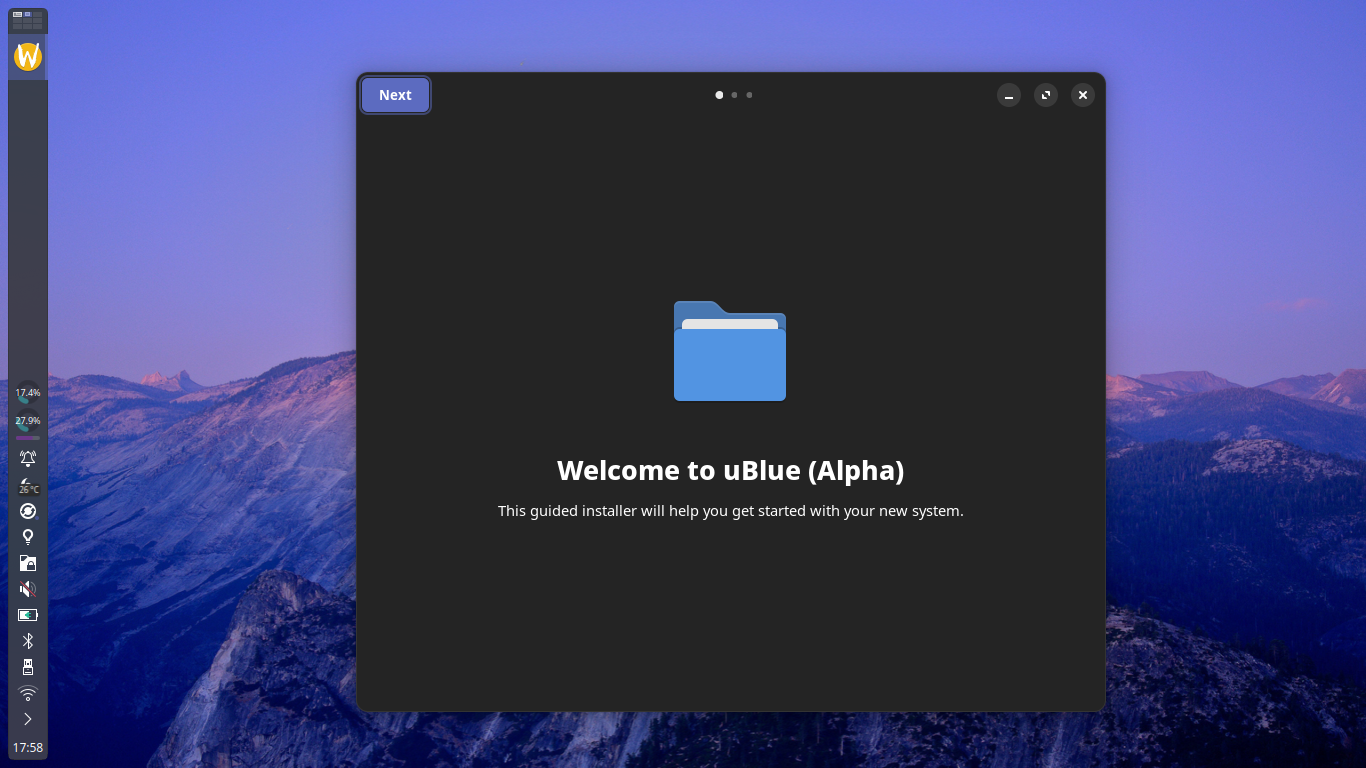1366x768 pixels.
Task: Click the blue folder icon in the installer
Action: point(730,351)
